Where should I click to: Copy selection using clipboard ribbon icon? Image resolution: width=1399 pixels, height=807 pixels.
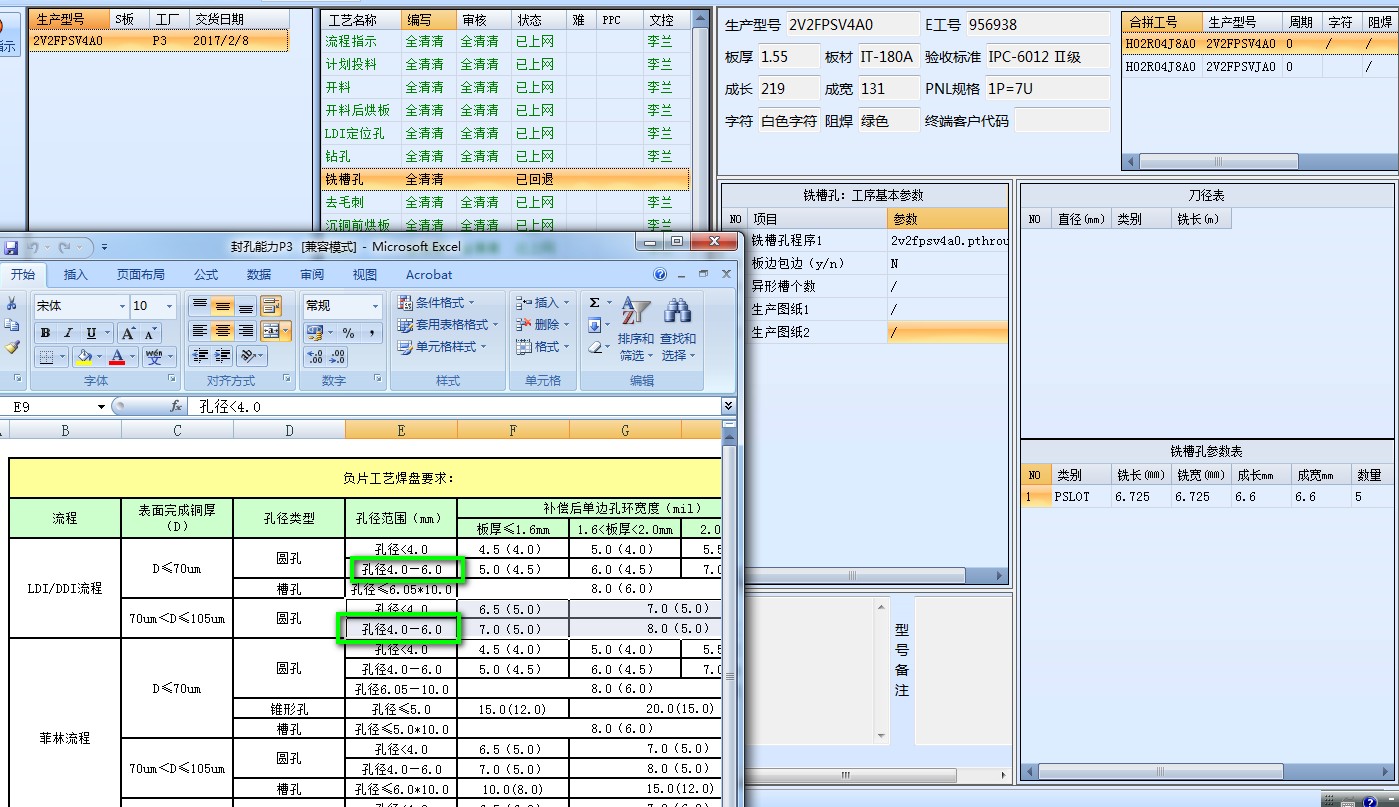[11, 325]
